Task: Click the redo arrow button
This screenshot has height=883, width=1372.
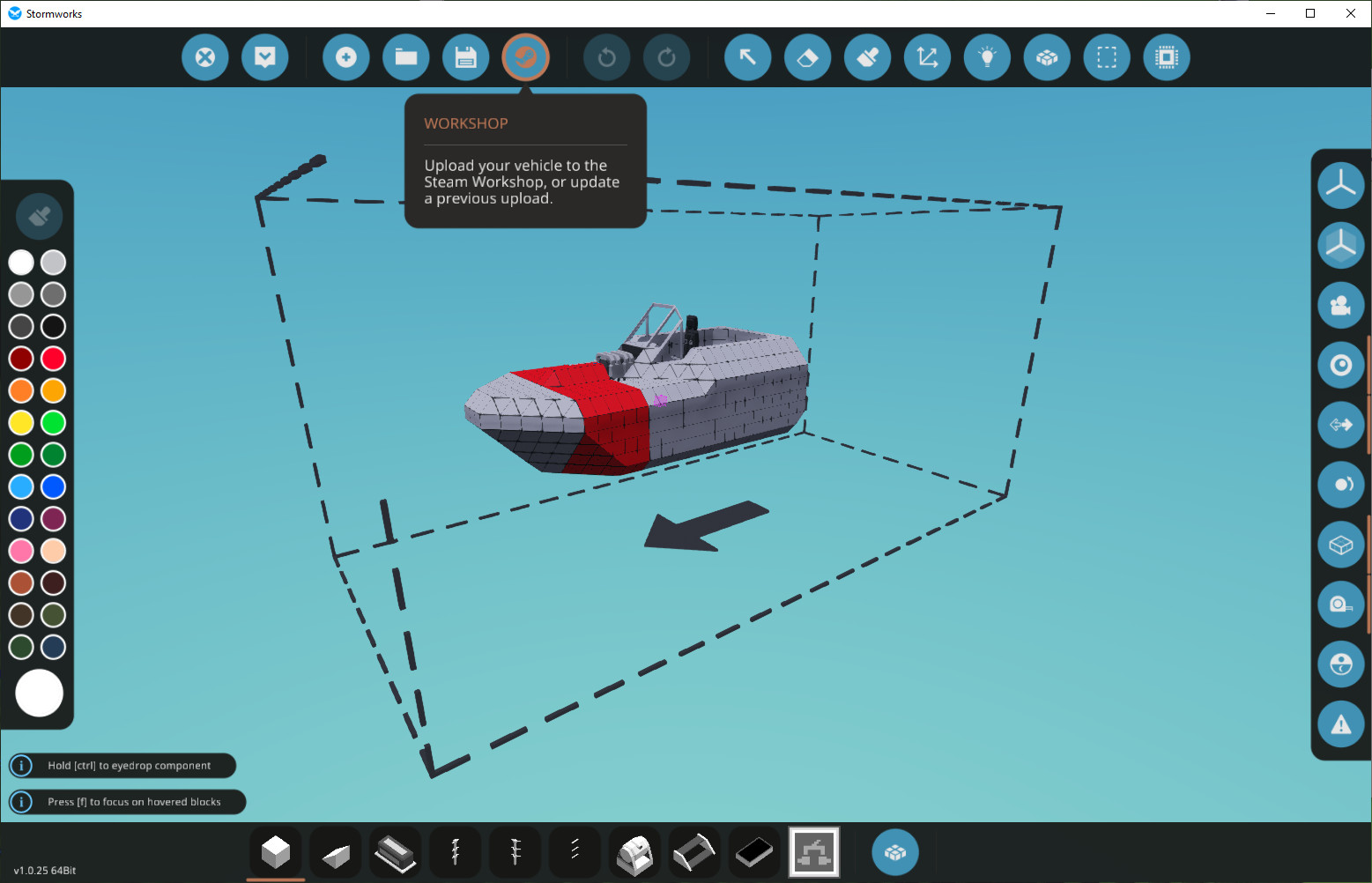Action: pos(667,57)
